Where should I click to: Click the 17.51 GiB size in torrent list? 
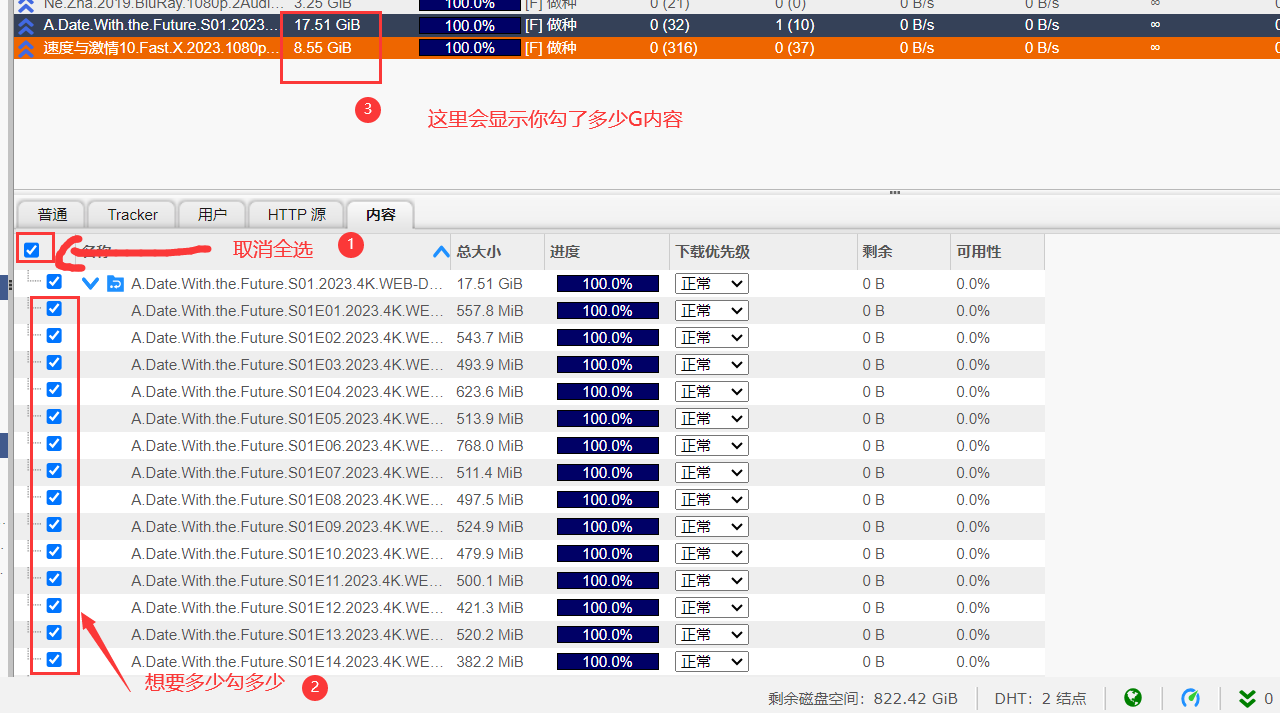[327, 25]
